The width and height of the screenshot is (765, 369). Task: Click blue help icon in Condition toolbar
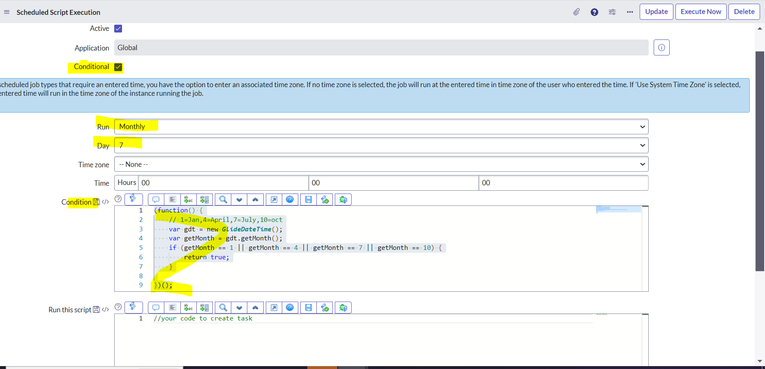click(290, 199)
